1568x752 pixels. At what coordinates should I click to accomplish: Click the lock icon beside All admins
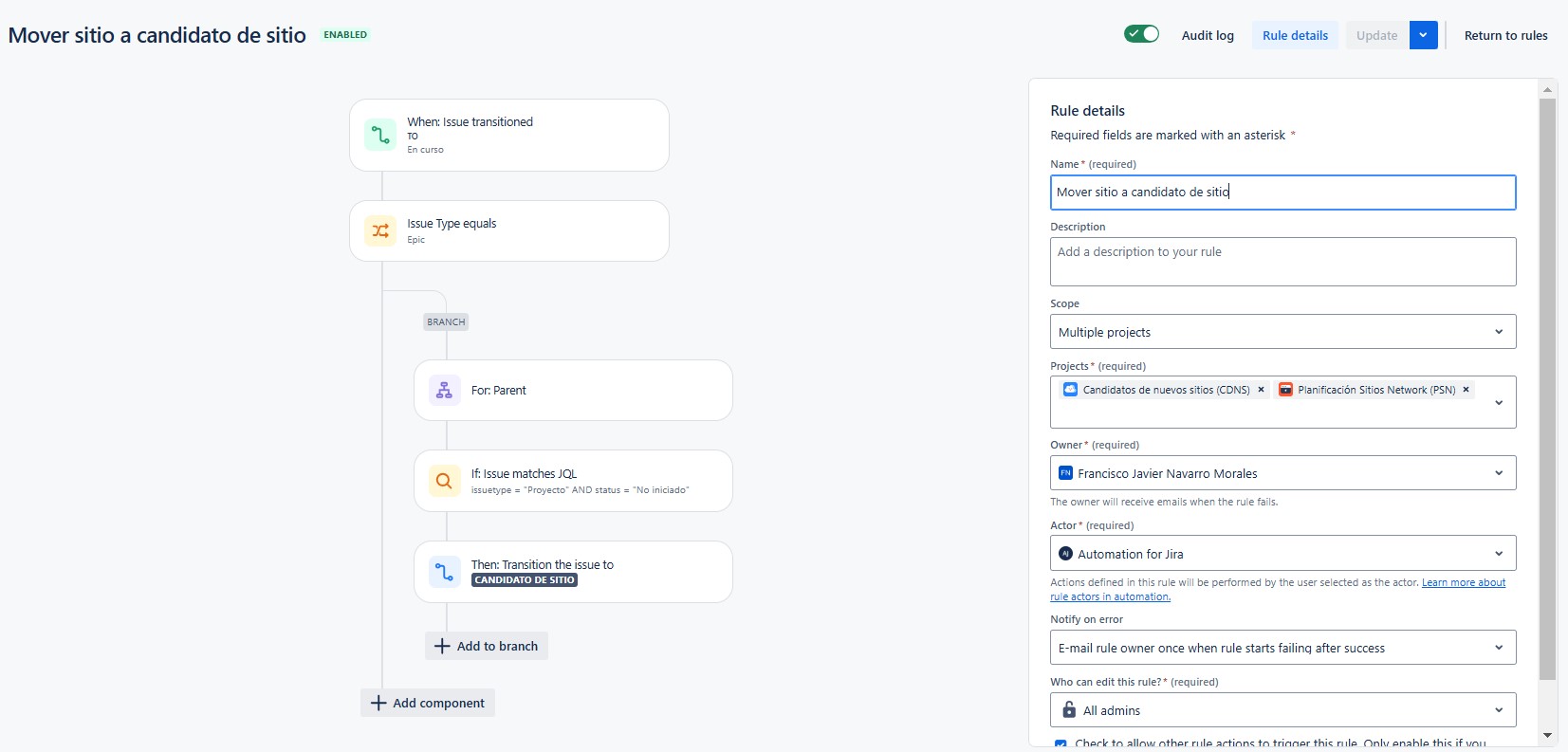point(1069,710)
